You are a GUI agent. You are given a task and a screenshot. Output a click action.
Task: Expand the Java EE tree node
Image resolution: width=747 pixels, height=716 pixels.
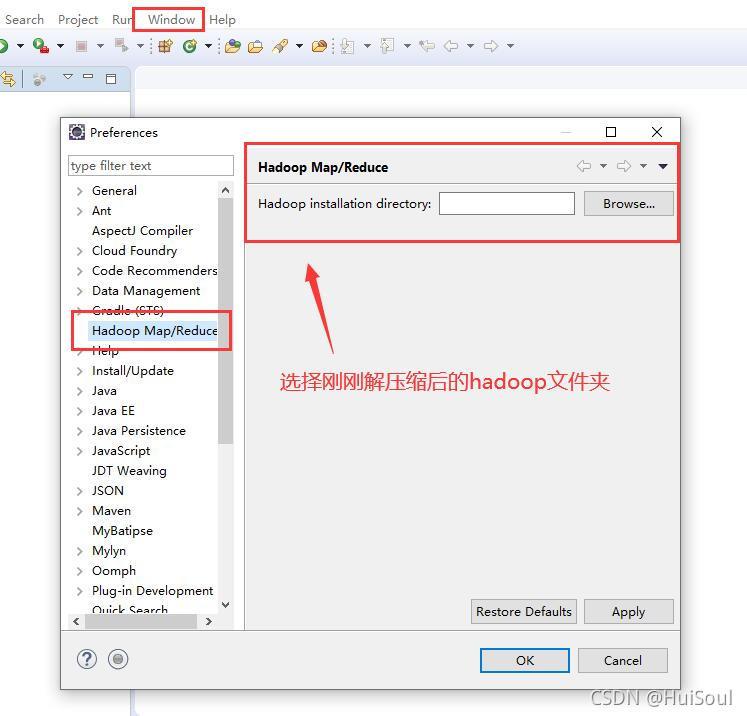pos(80,411)
